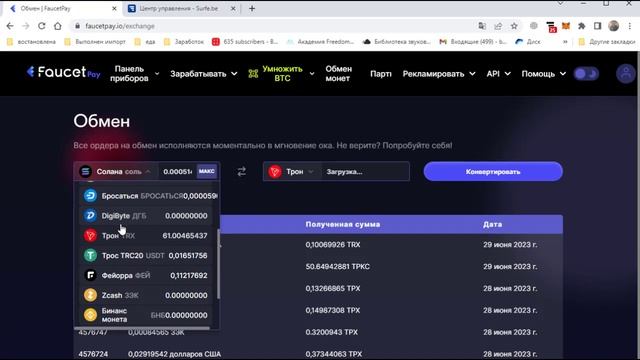Click the Solana amount input field
This screenshot has height=360, width=640.
pyautogui.click(x=178, y=171)
